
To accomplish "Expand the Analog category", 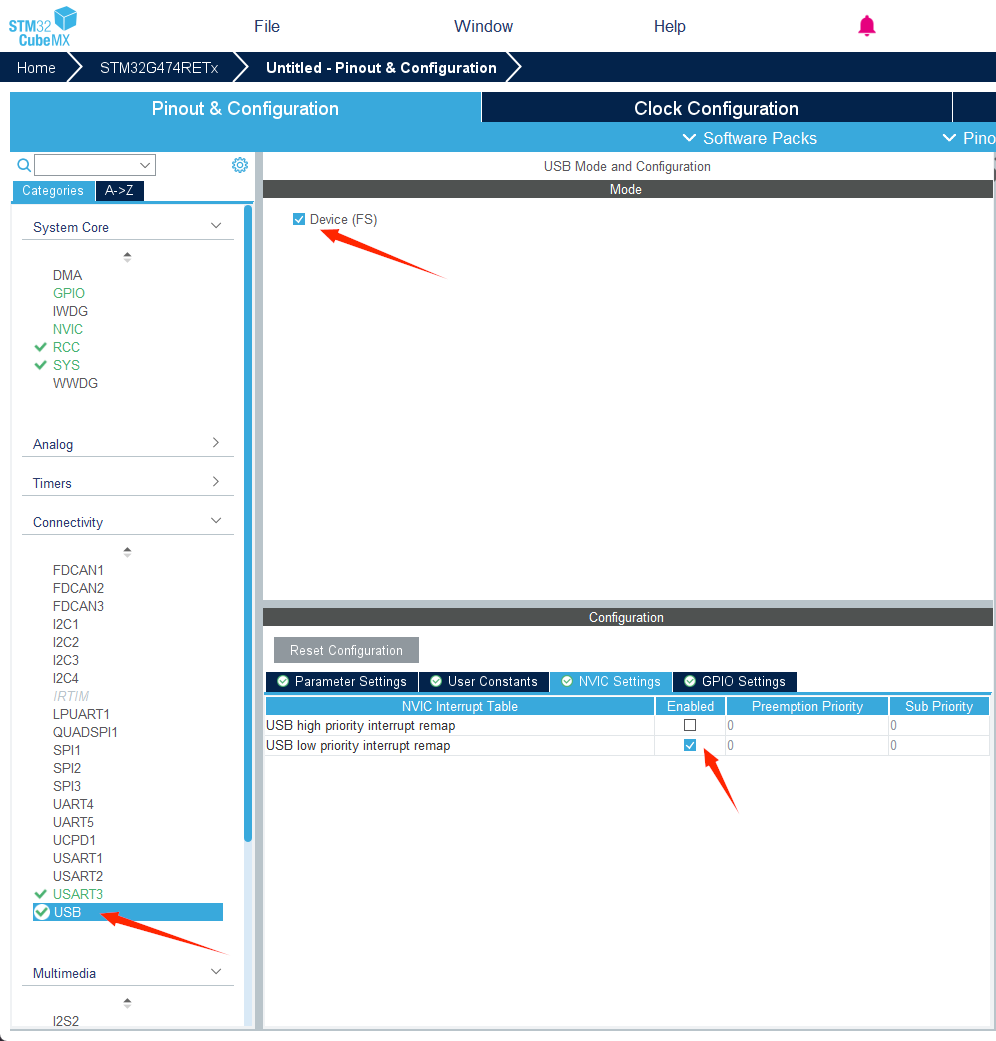I will point(216,442).
